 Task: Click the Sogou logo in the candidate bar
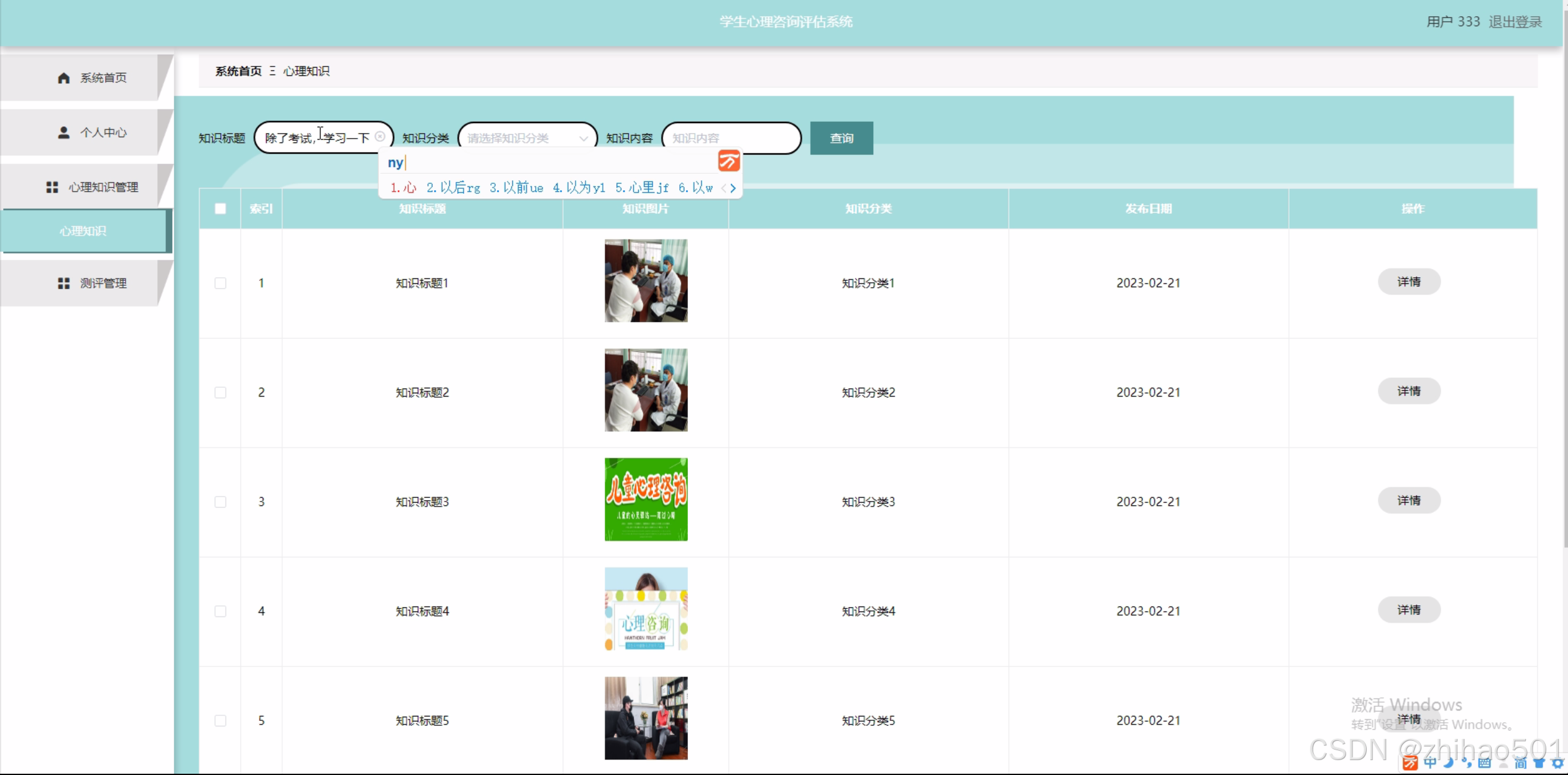click(x=728, y=161)
